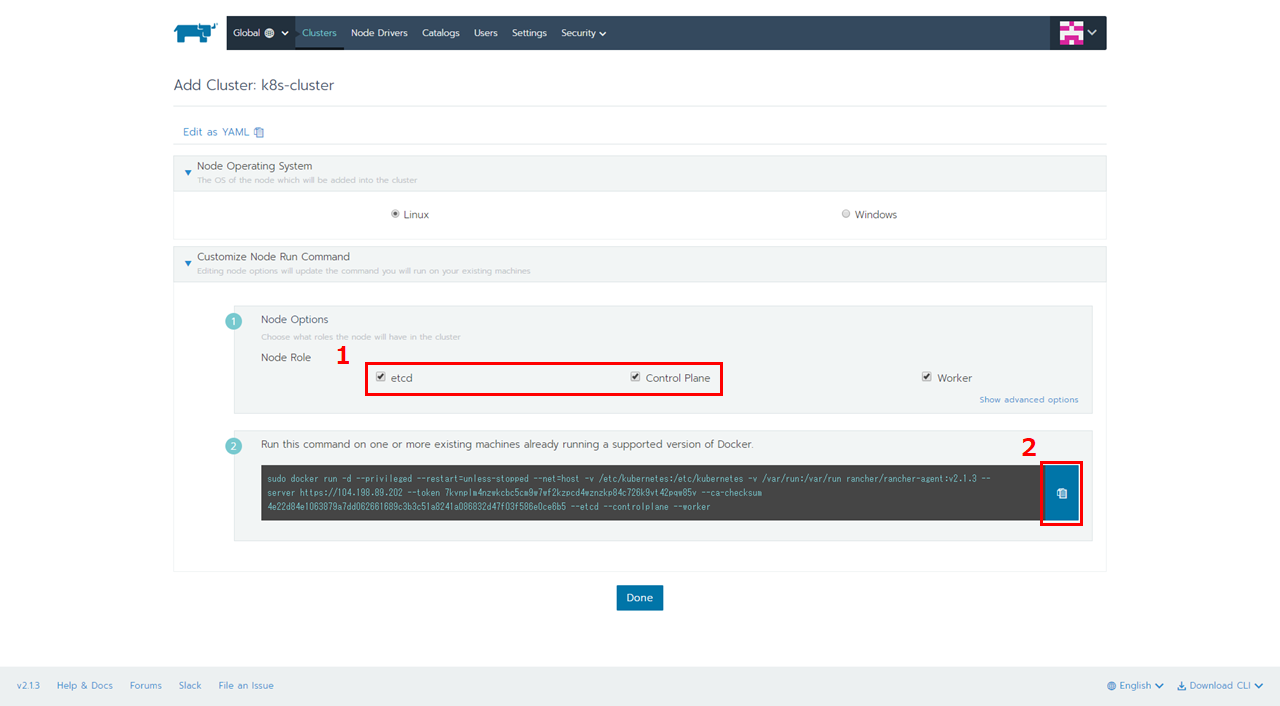Open the Catalogs page
1280x706 pixels.
(441, 33)
